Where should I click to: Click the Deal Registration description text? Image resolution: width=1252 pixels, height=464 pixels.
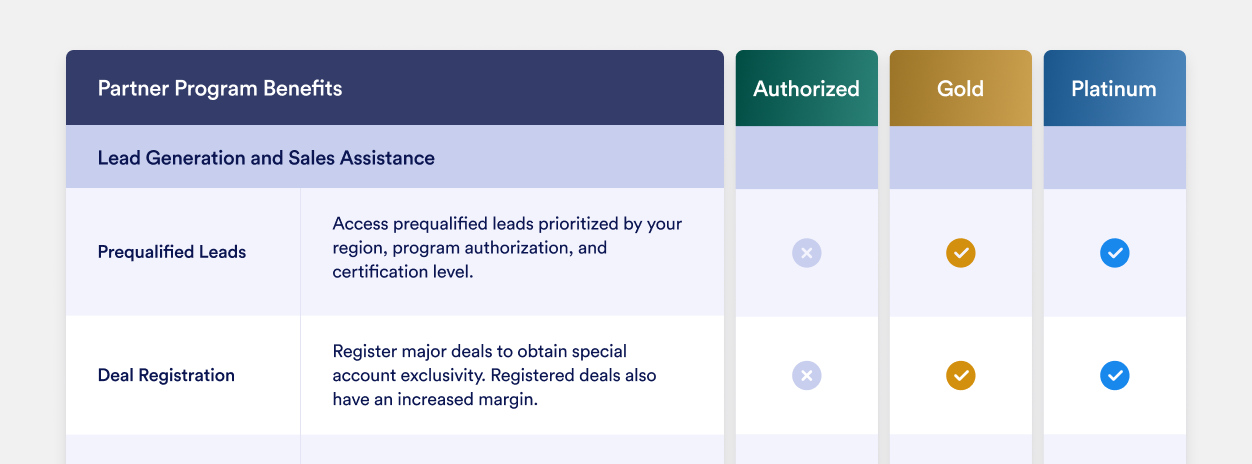(495, 375)
